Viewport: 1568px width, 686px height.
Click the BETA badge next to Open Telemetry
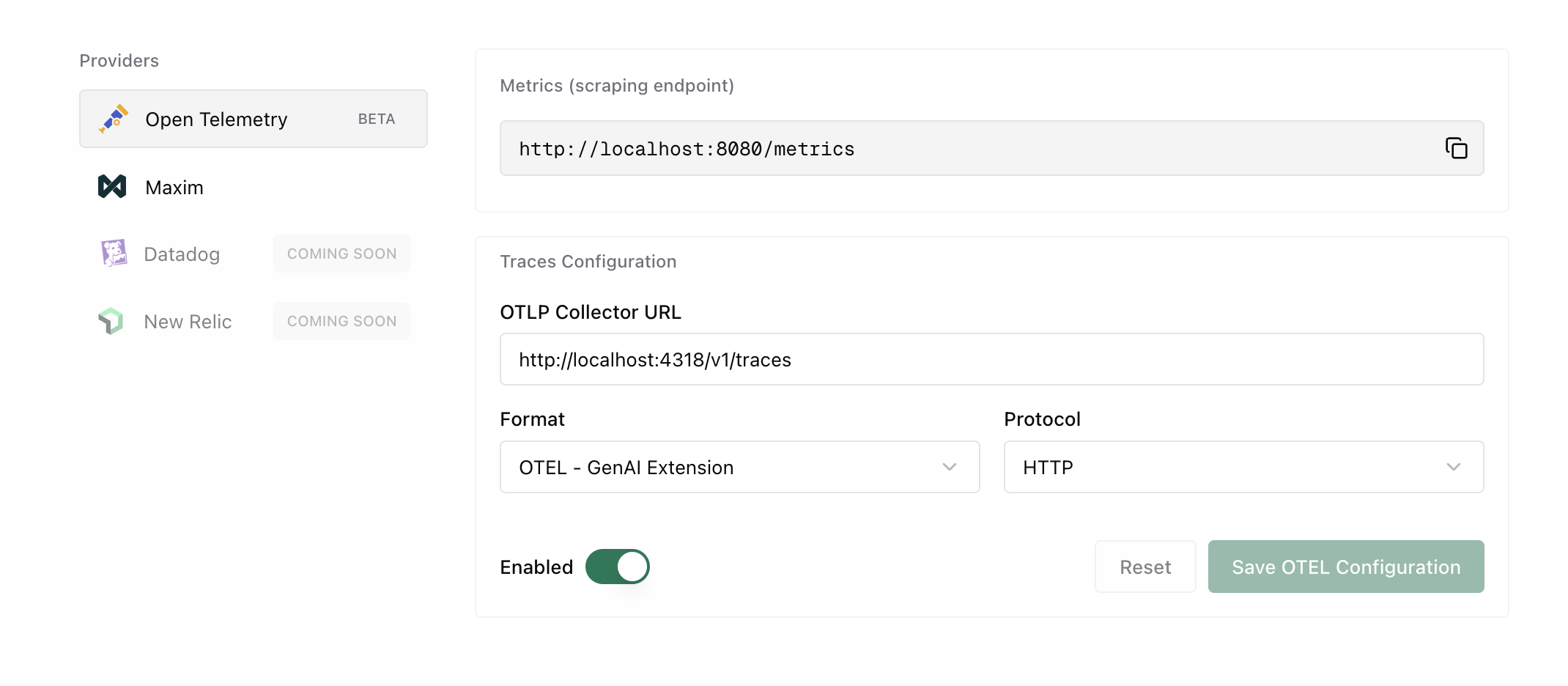coord(376,118)
